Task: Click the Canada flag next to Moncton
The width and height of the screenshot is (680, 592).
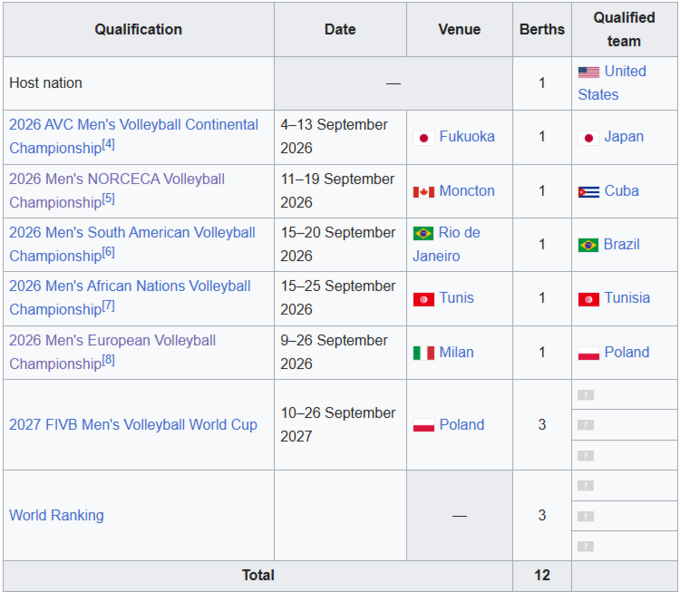Action: point(424,192)
